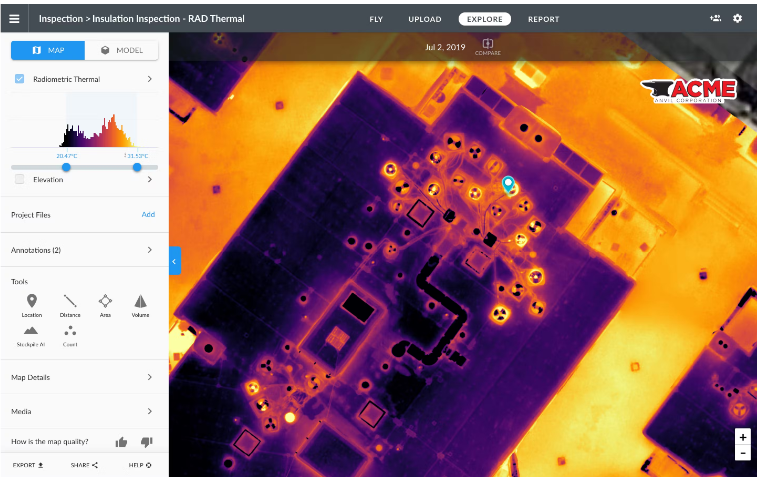This screenshot has height=477, width=757.
Task: Click the HELP button
Action: tap(140, 465)
